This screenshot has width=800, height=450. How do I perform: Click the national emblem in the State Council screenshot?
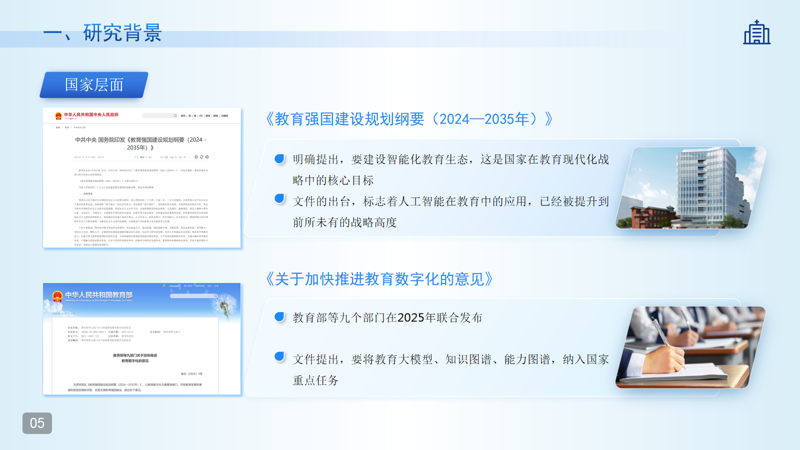coord(58,116)
